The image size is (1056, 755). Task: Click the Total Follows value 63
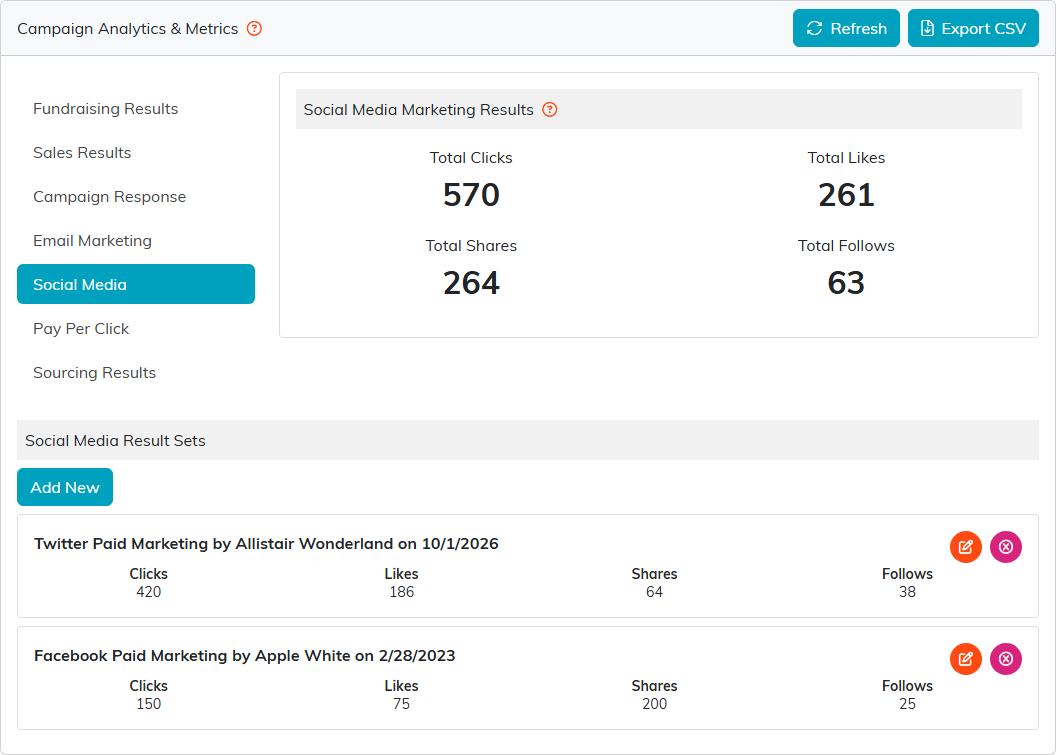[846, 283]
